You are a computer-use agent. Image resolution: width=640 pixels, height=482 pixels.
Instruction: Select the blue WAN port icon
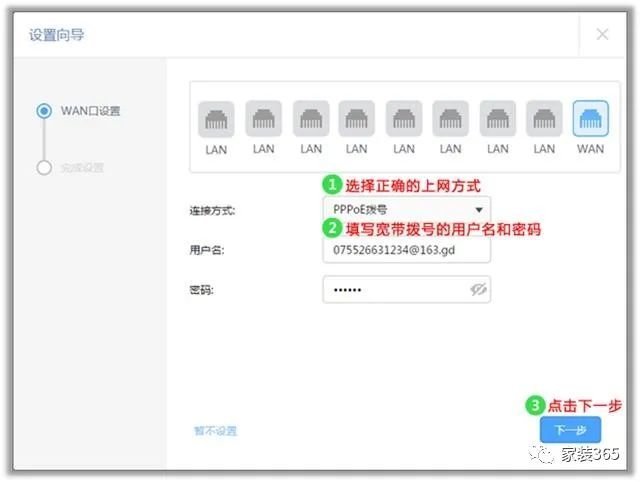click(x=590, y=118)
